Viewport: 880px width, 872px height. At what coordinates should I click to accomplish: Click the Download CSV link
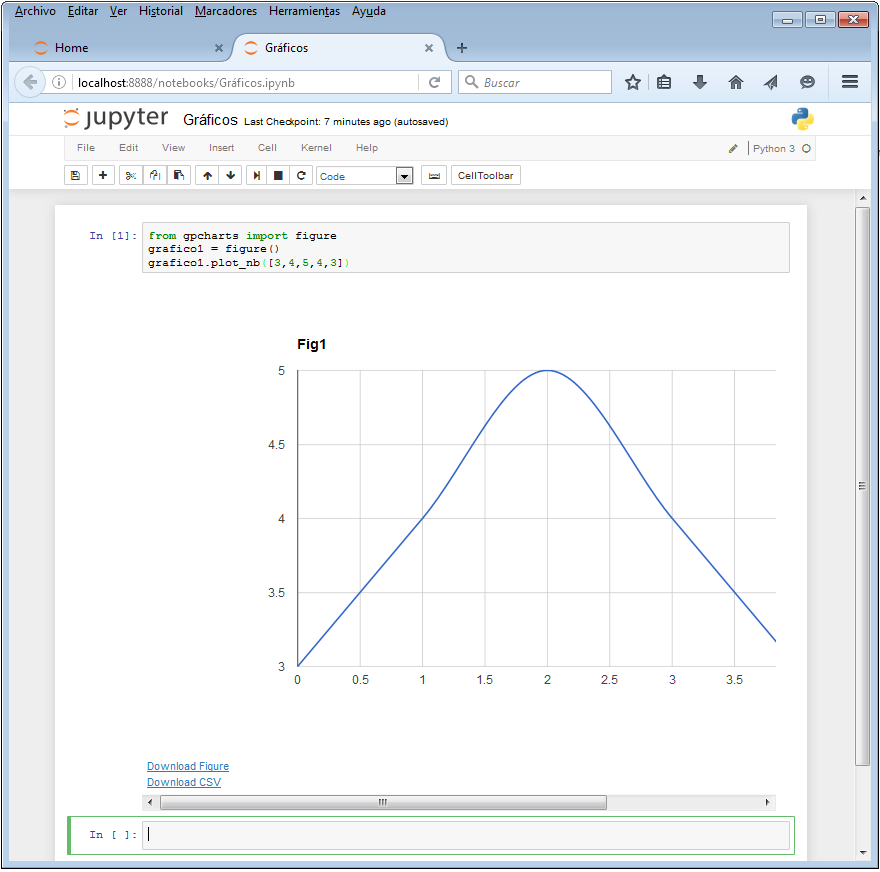[183, 782]
